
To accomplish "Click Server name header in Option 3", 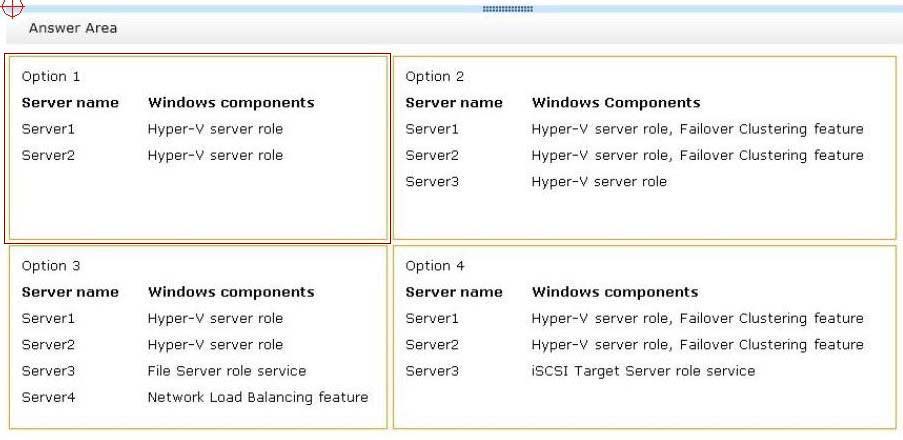I will 70,293.
